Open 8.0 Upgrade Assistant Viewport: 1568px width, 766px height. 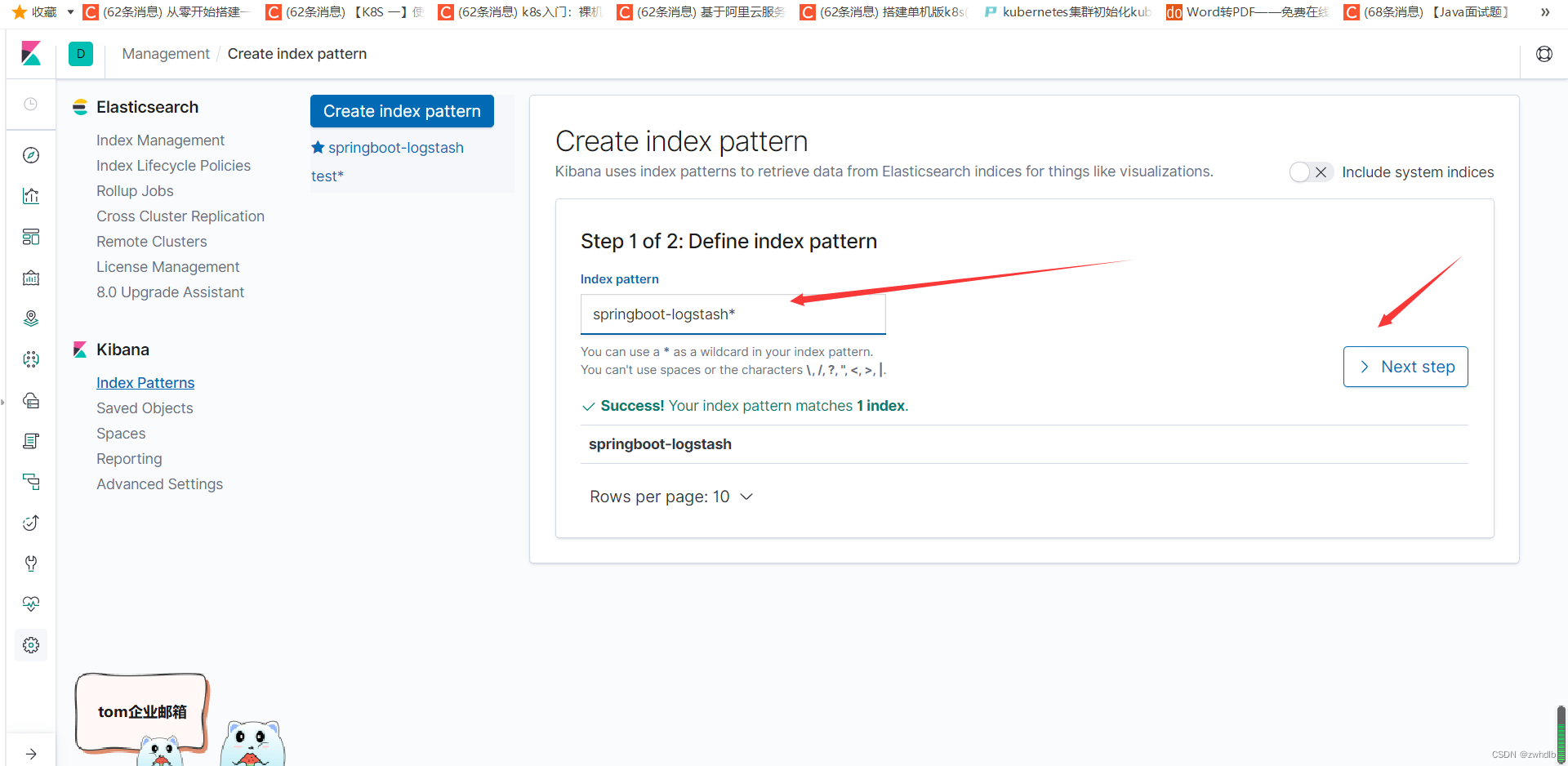pos(171,292)
